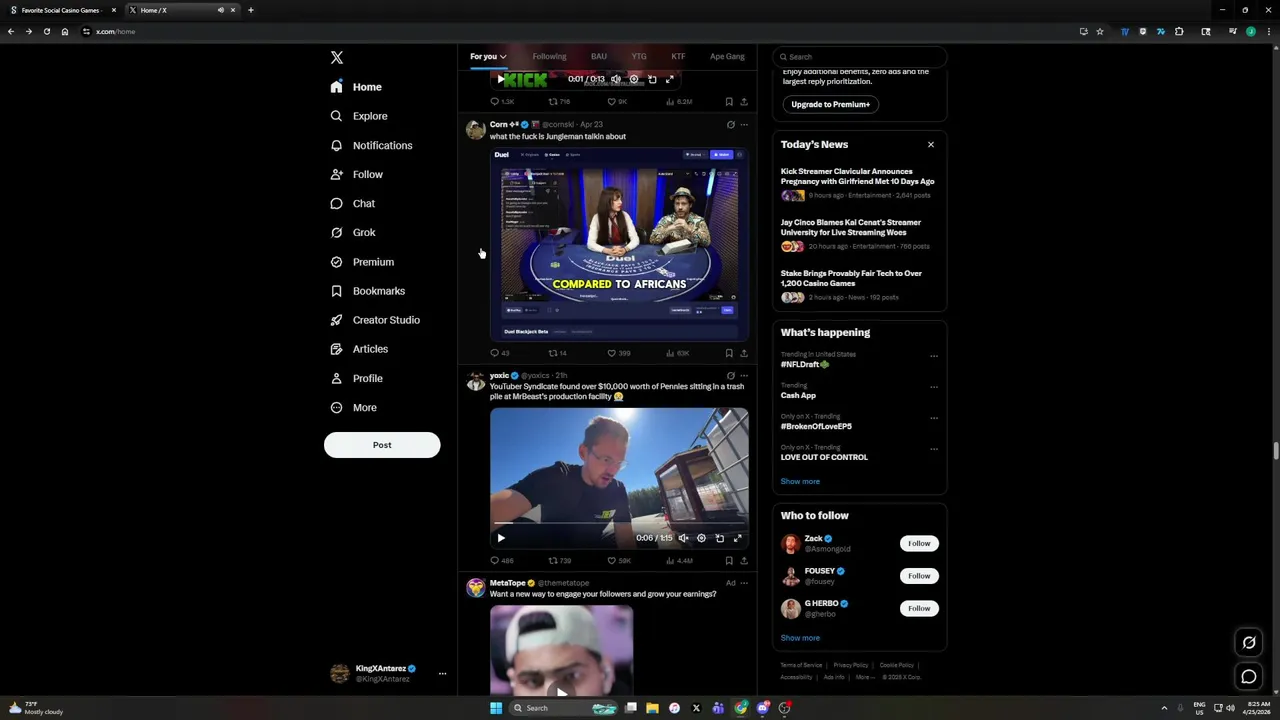The height and width of the screenshot is (720, 1280).
Task: Open settings gear on yoxic's video
Action: click(701, 538)
